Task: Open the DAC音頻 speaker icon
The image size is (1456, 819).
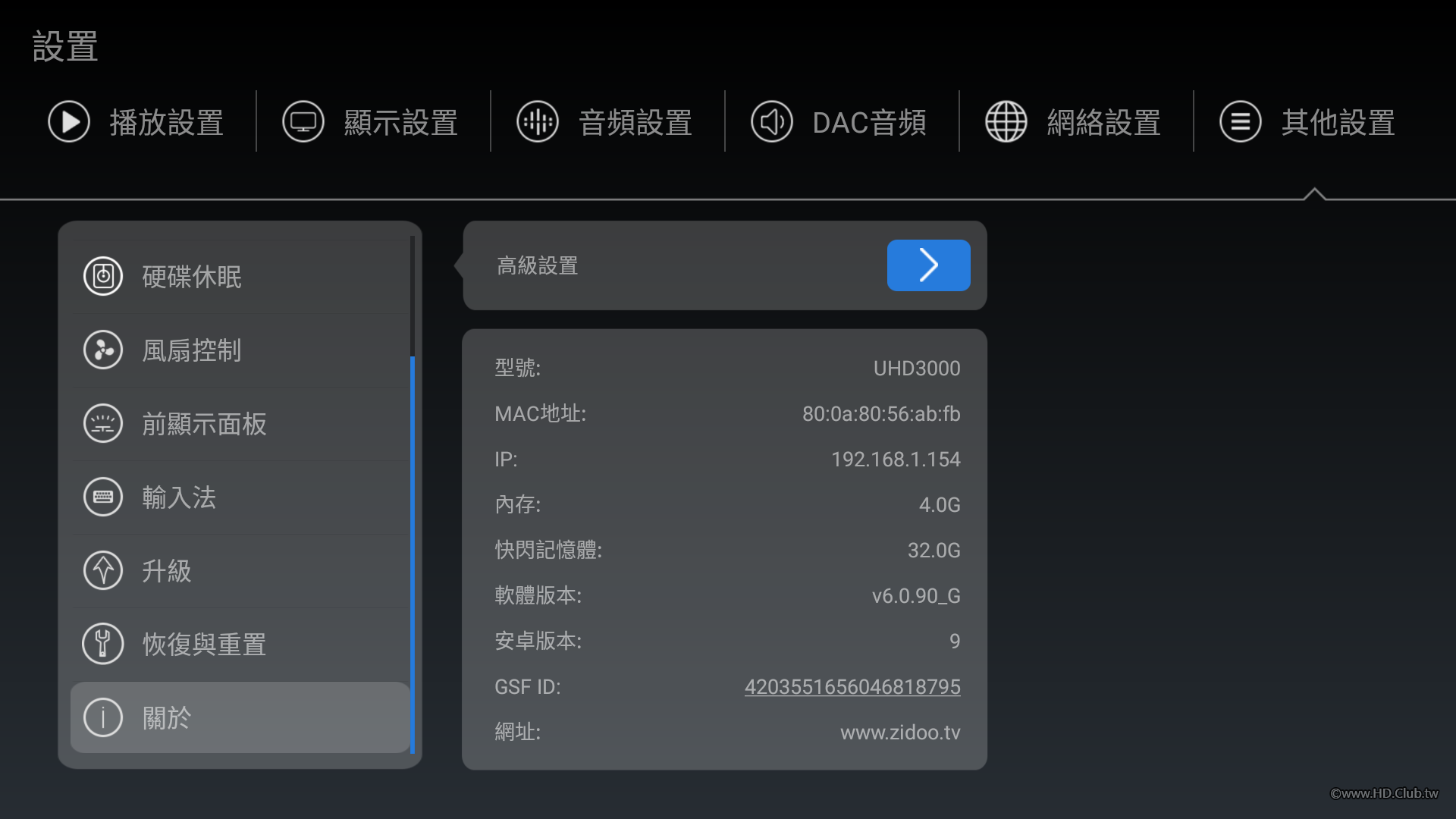Action: point(772,121)
